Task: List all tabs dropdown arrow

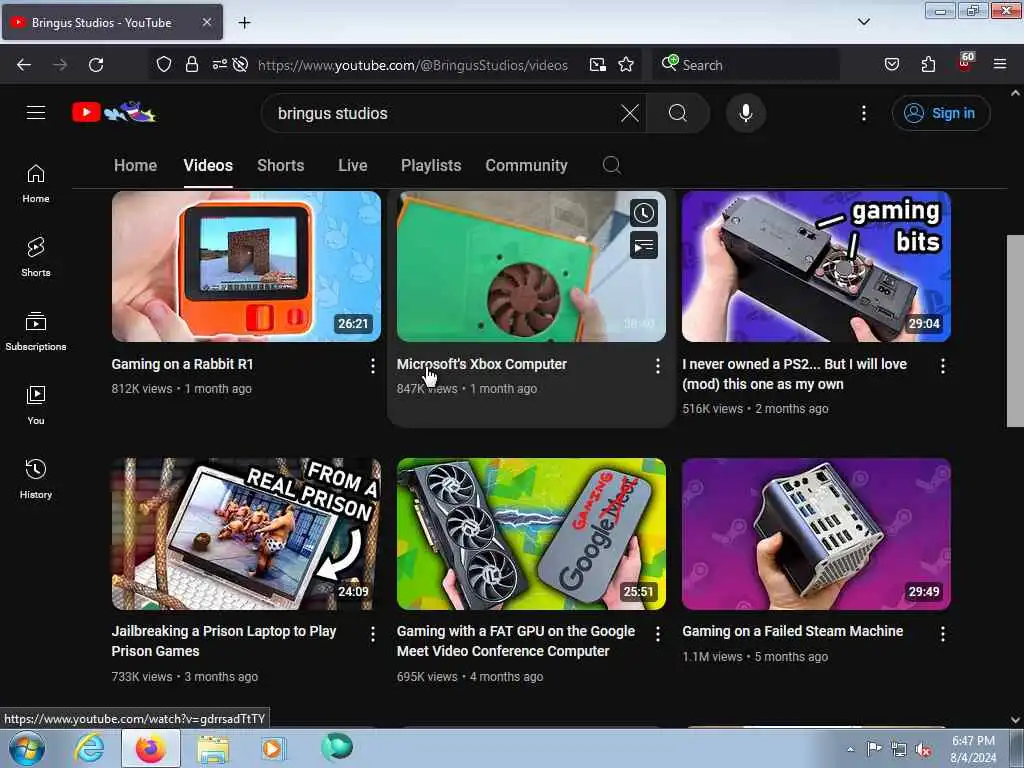Action: click(864, 22)
